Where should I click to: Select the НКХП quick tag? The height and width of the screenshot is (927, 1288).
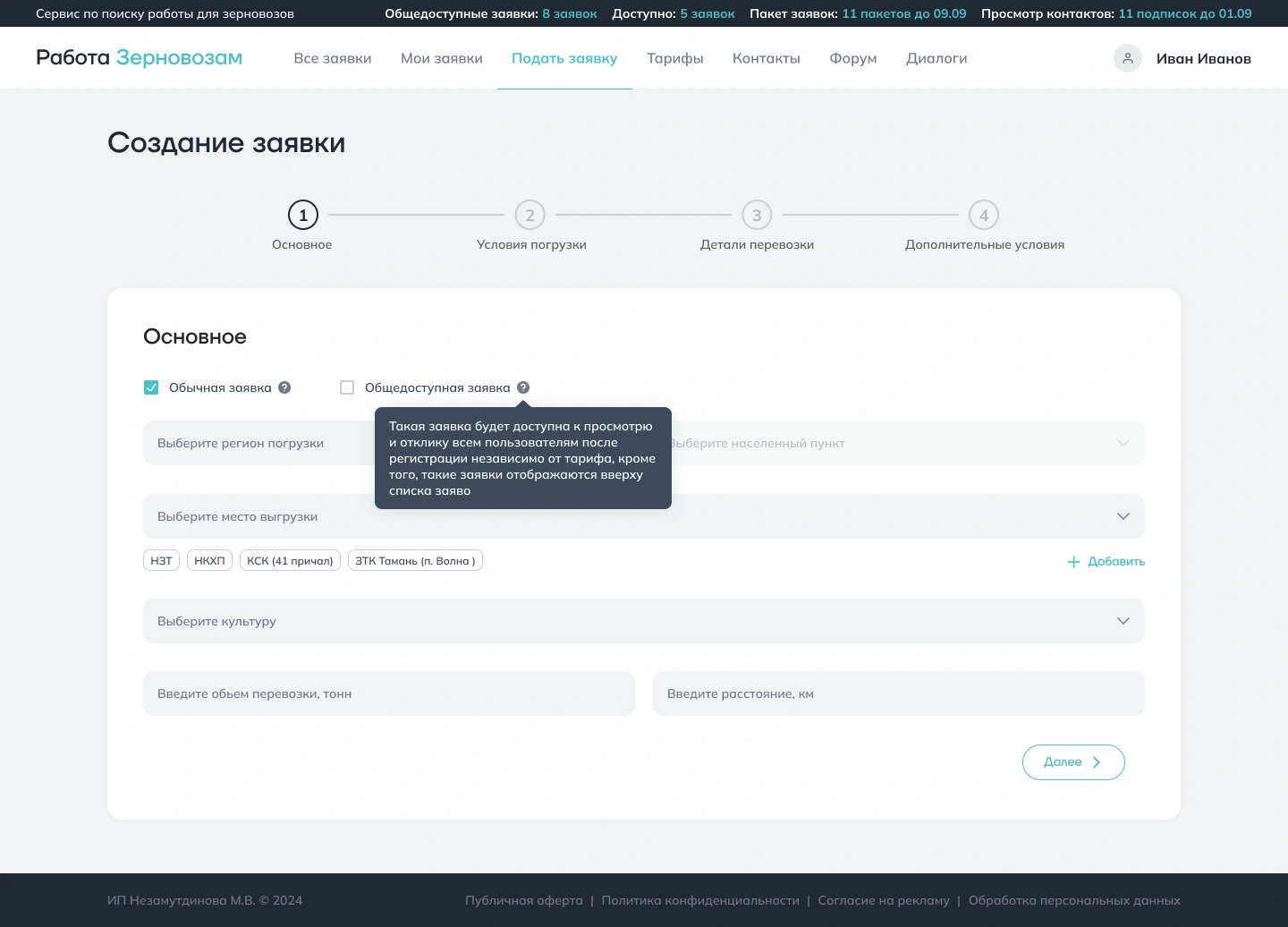[209, 560]
